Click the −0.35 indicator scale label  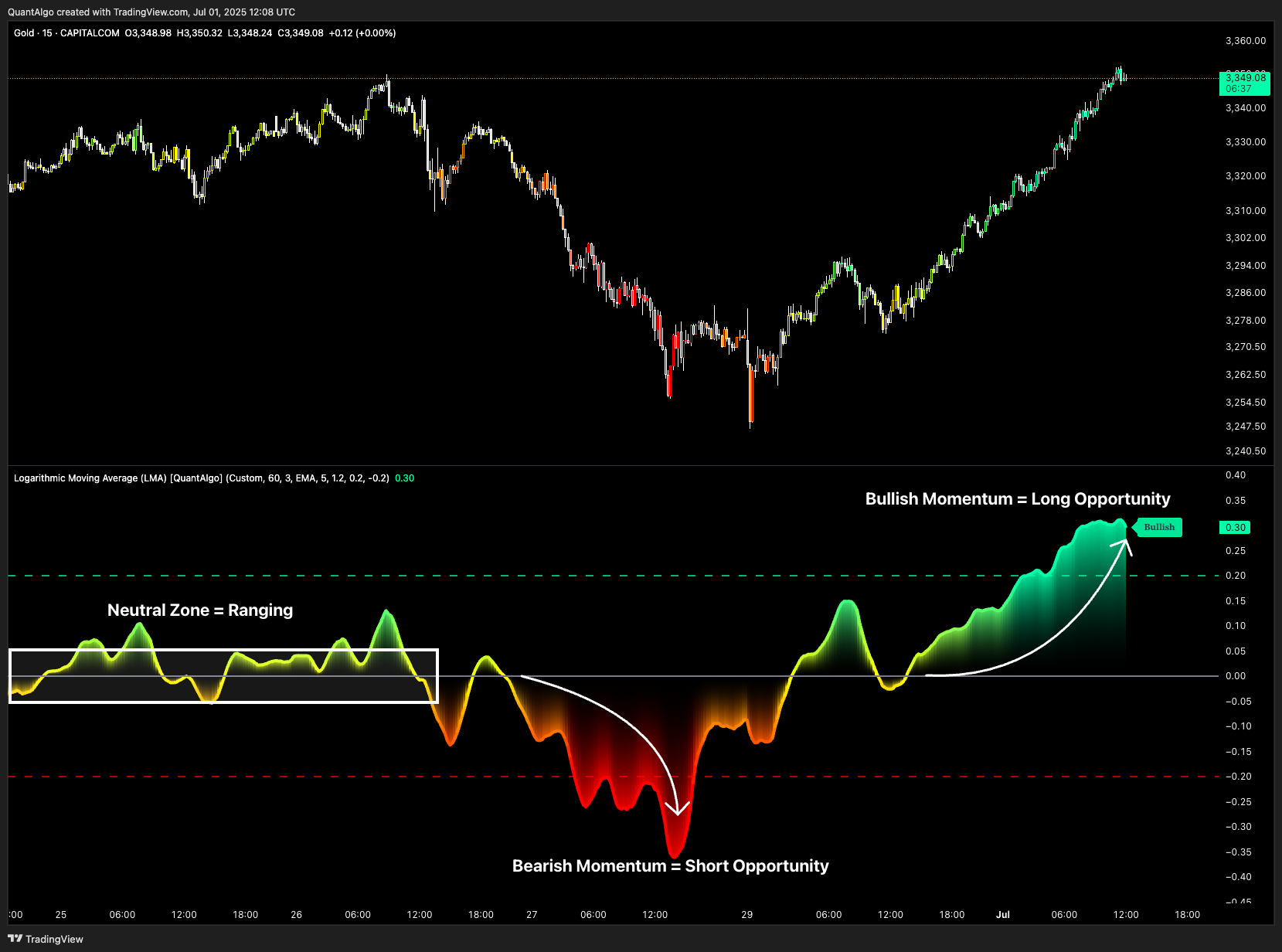point(1239,852)
